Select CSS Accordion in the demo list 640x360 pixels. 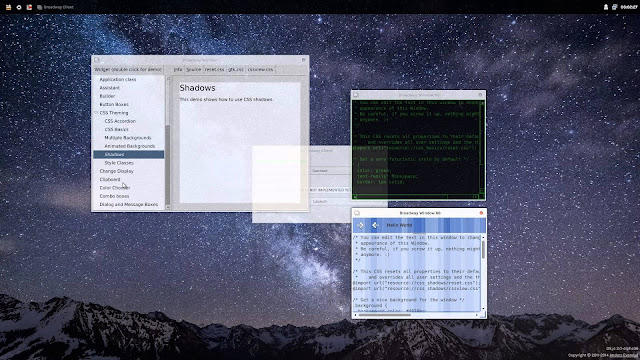(120, 121)
